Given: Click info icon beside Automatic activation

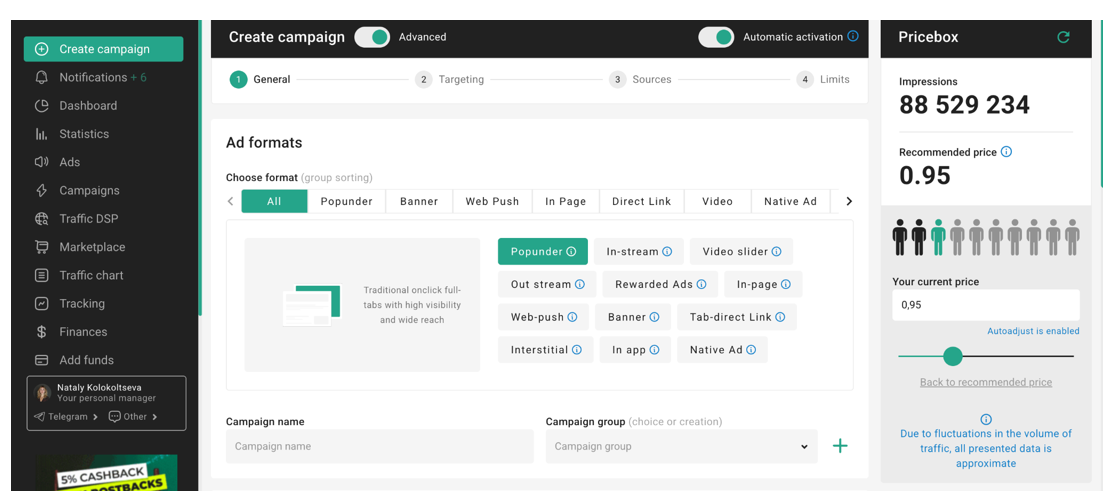Looking at the screenshot, I should [853, 37].
